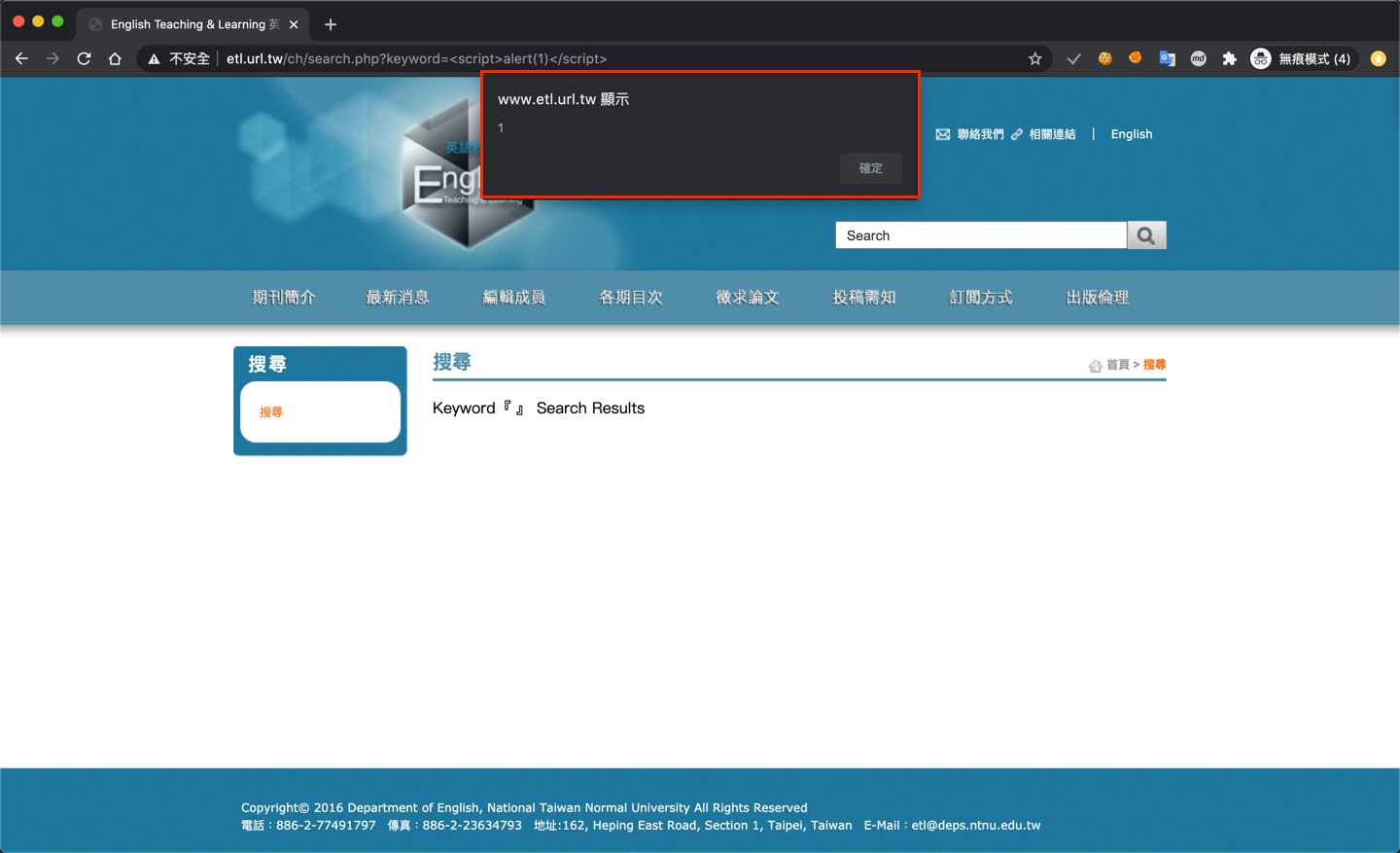The image size is (1400, 853).
Task: Open the 各期目次 menu item
Action: 631,298
